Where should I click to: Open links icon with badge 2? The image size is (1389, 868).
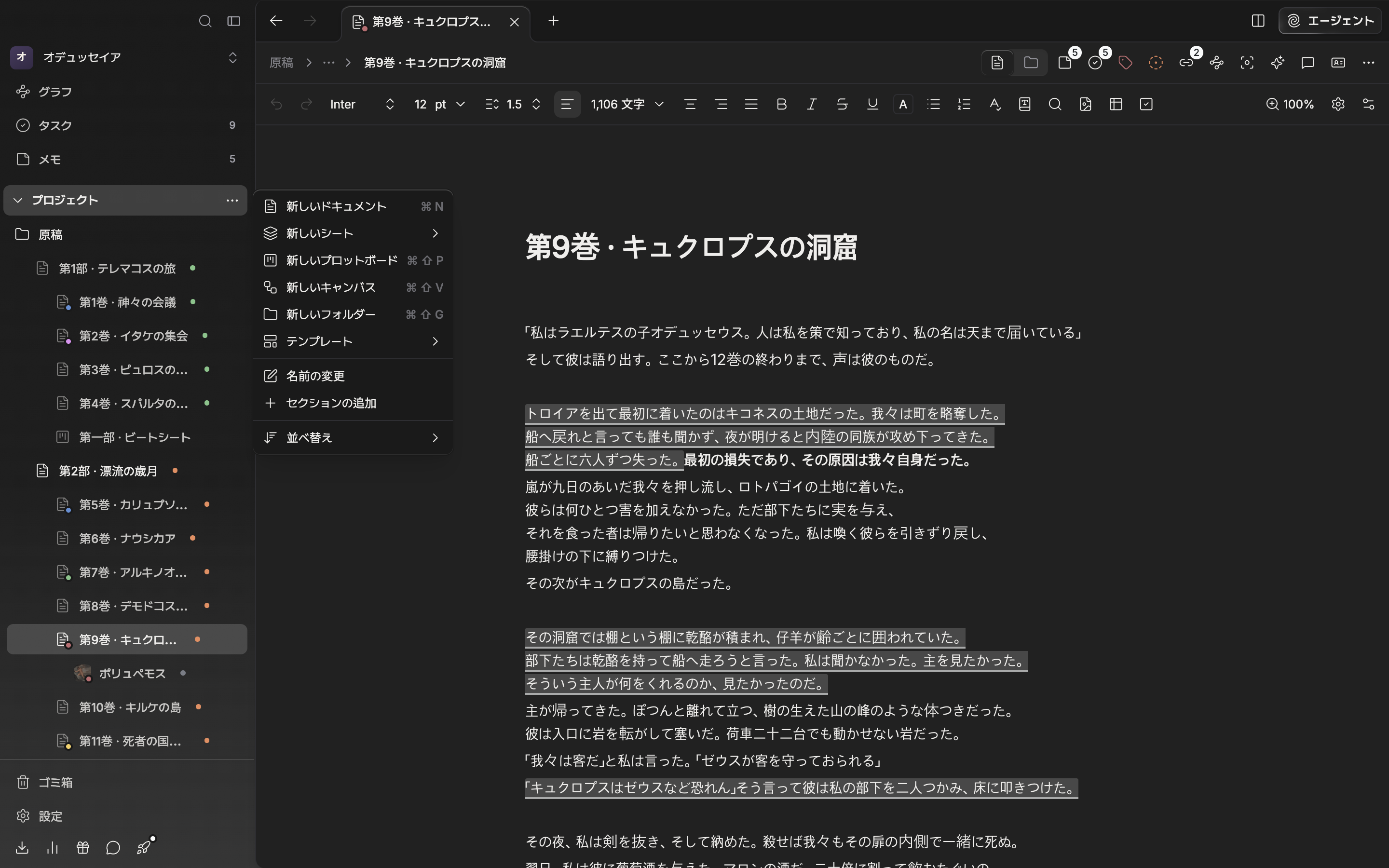click(1186, 63)
